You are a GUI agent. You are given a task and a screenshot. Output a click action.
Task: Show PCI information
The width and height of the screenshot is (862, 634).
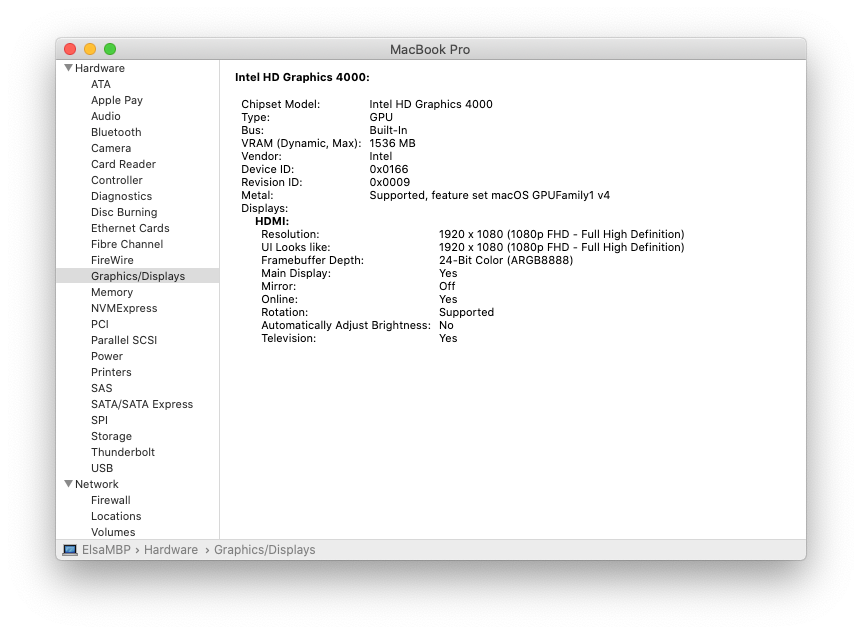(100, 324)
